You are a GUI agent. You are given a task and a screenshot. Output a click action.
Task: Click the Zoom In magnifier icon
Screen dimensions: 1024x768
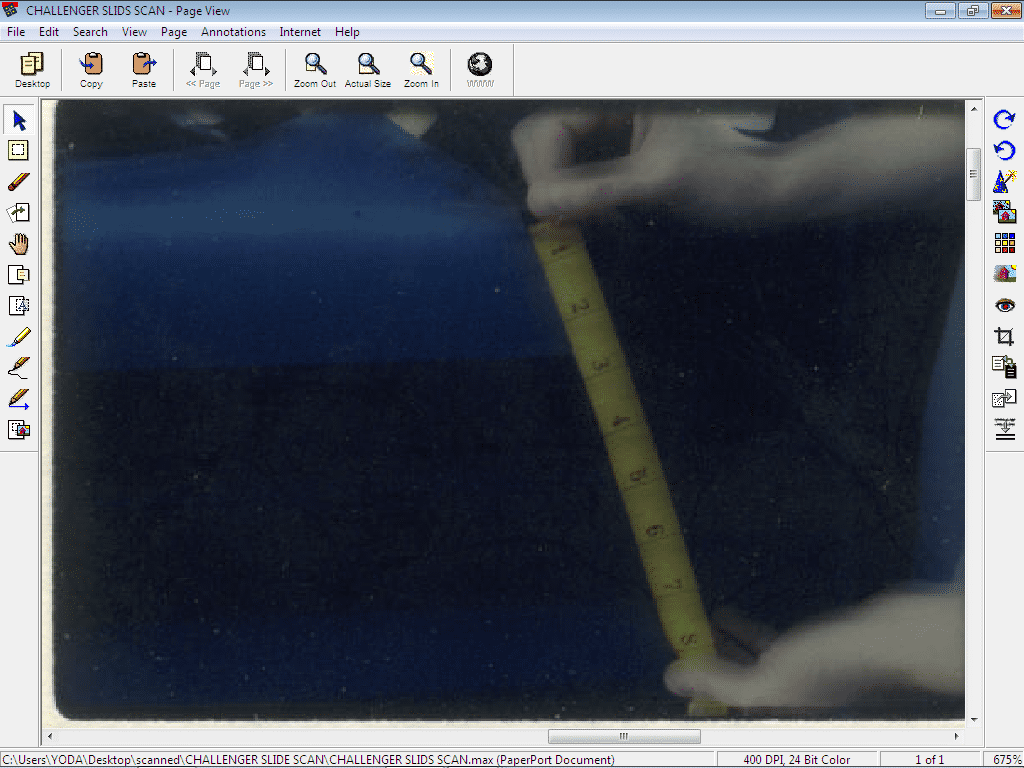click(421, 70)
